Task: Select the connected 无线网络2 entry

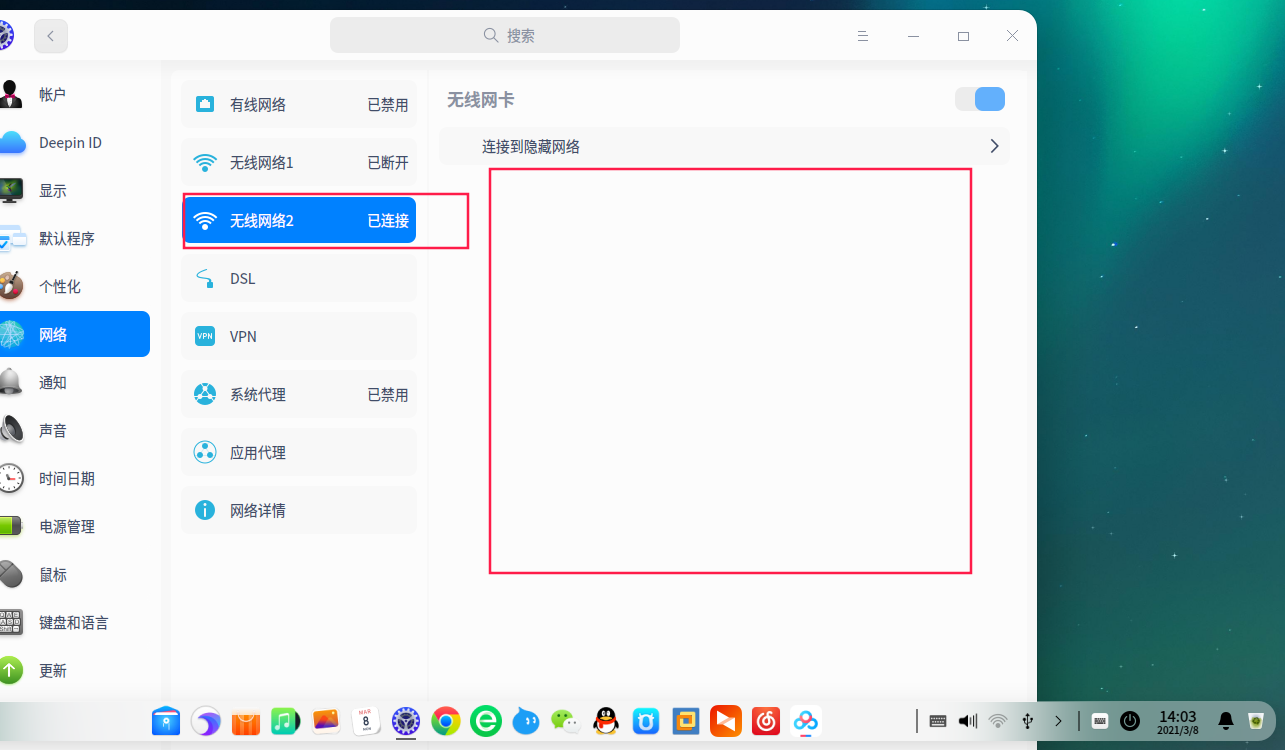Action: tap(299, 220)
